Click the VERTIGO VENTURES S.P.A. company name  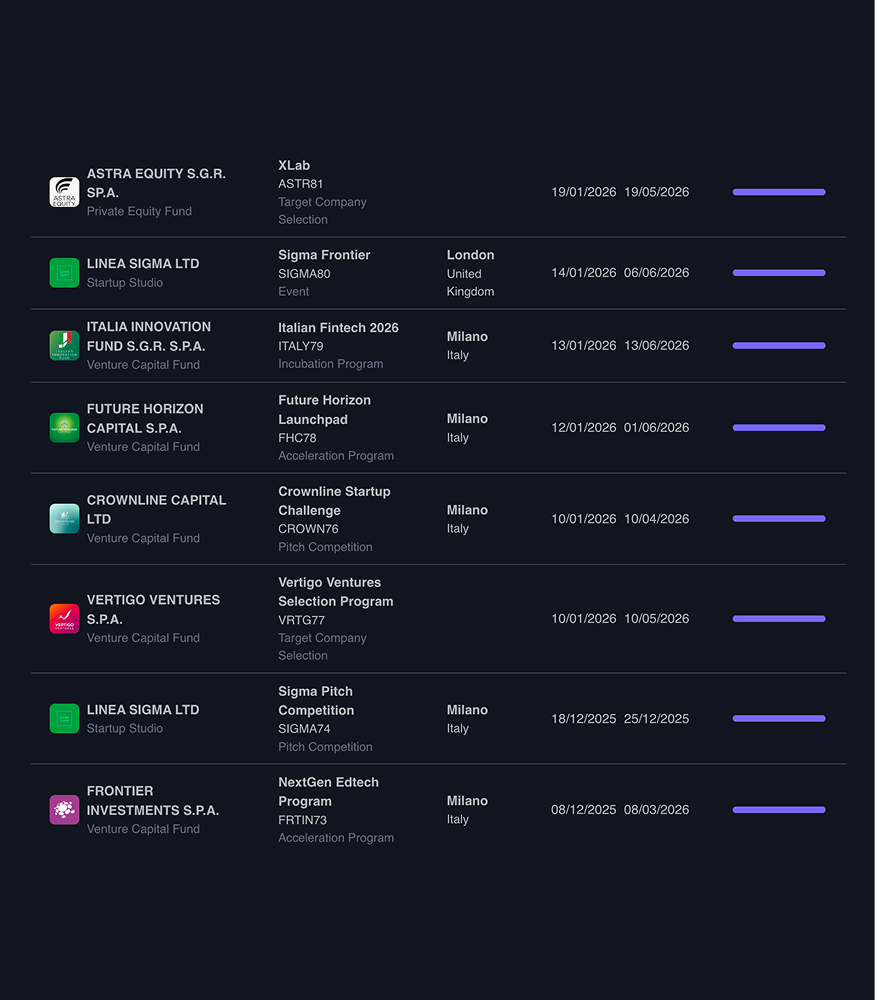pyautogui.click(x=153, y=609)
